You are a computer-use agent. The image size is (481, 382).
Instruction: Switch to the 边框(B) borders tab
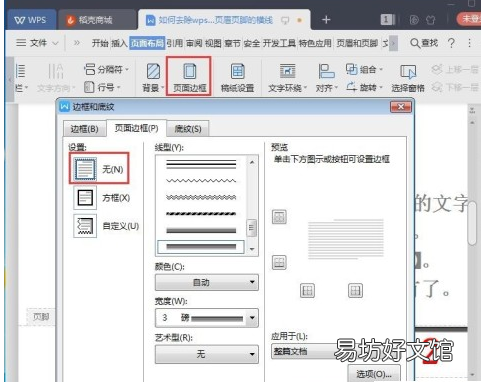click(x=84, y=129)
